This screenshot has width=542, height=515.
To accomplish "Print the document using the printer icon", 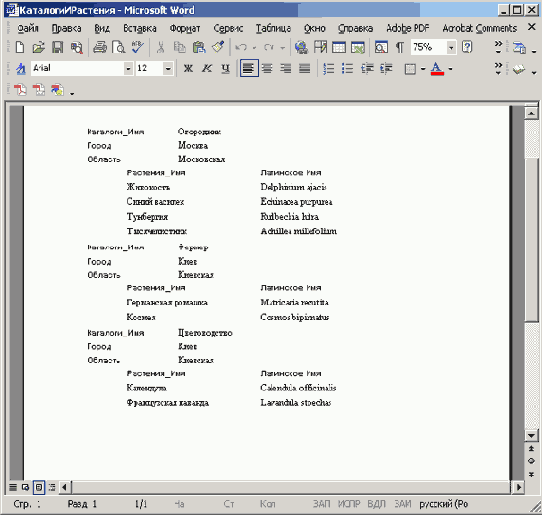I will [100, 47].
